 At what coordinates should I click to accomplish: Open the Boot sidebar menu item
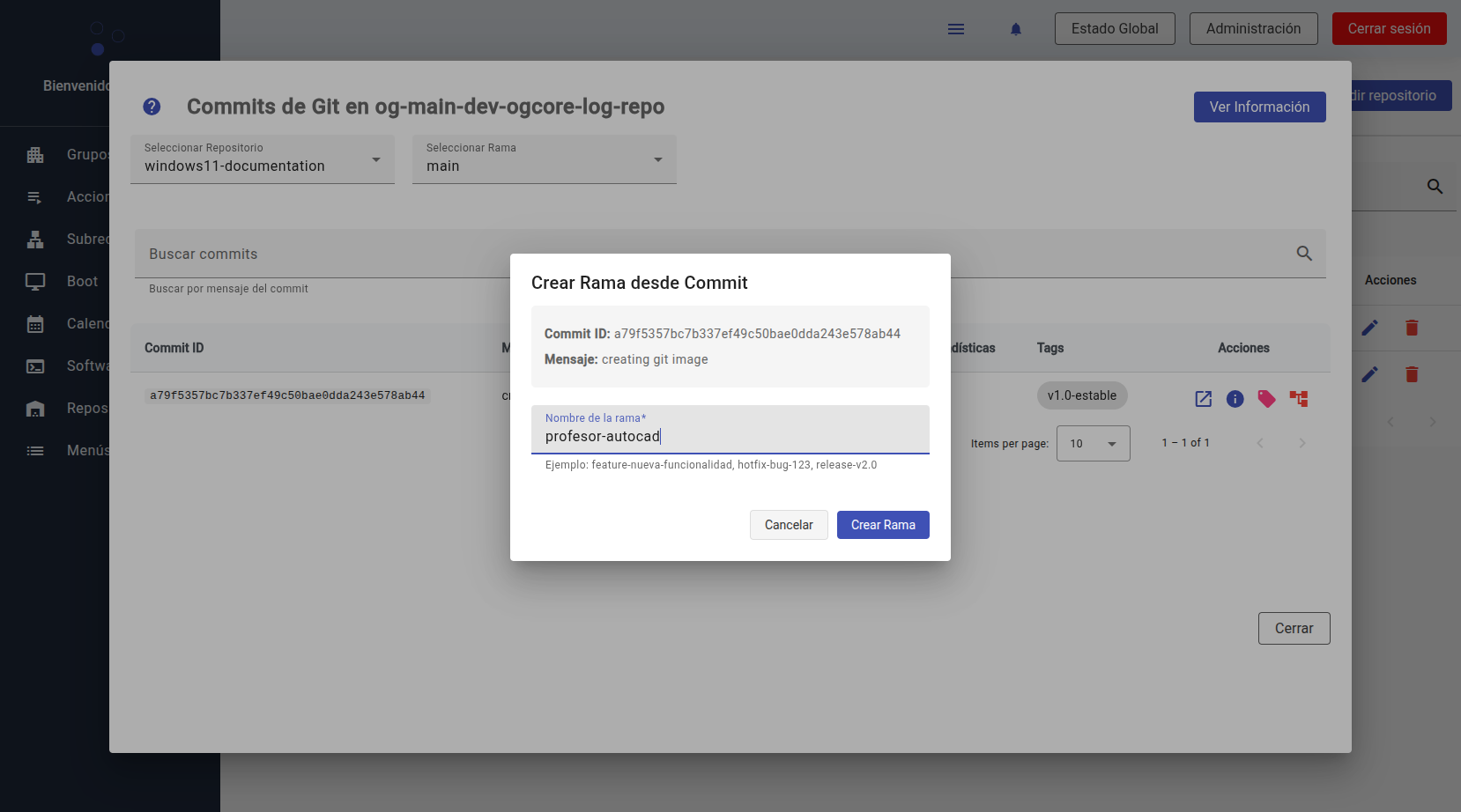click(82, 282)
